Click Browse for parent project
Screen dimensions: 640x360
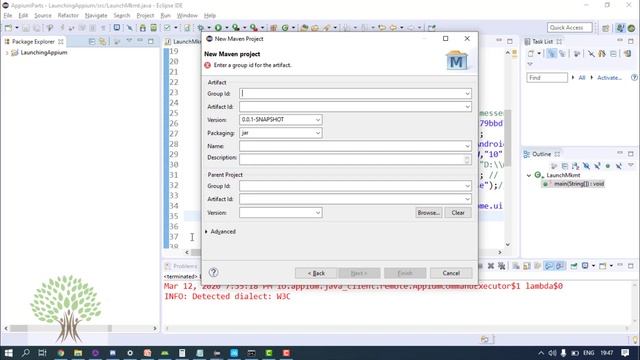point(428,213)
